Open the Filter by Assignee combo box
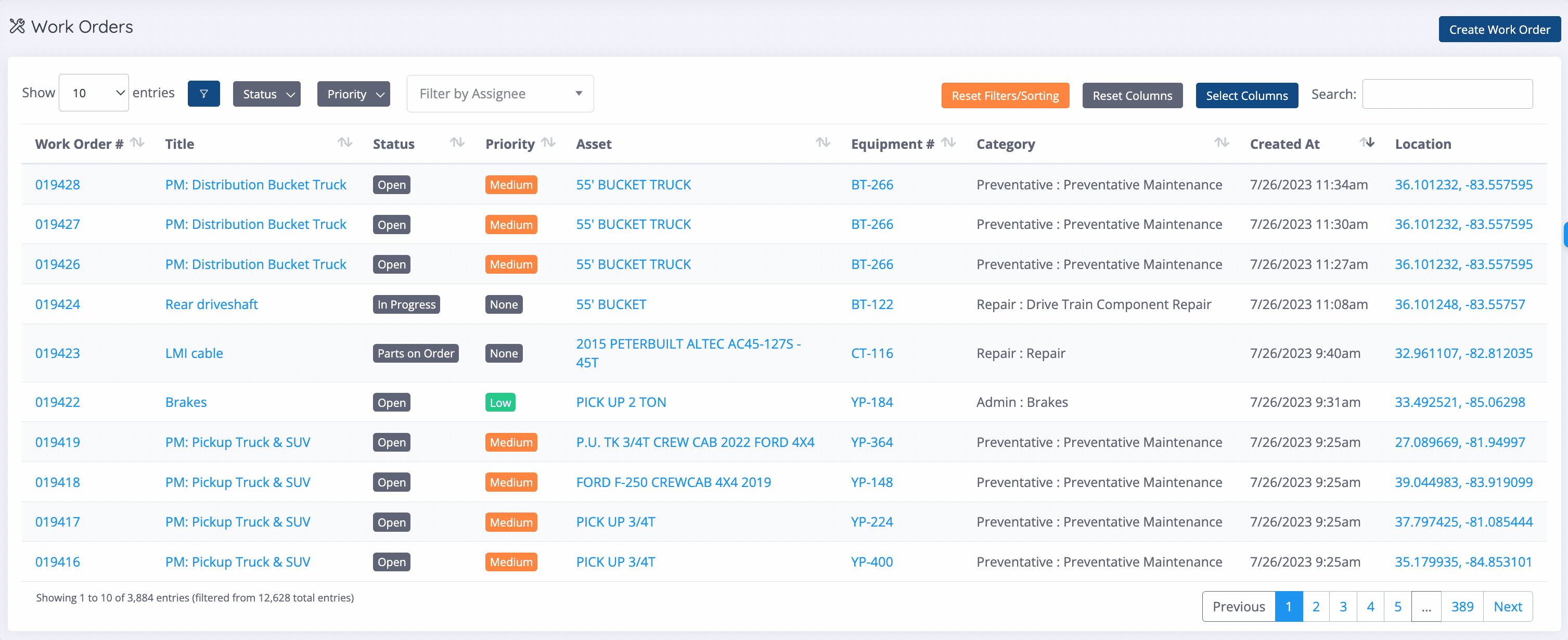 coord(500,94)
